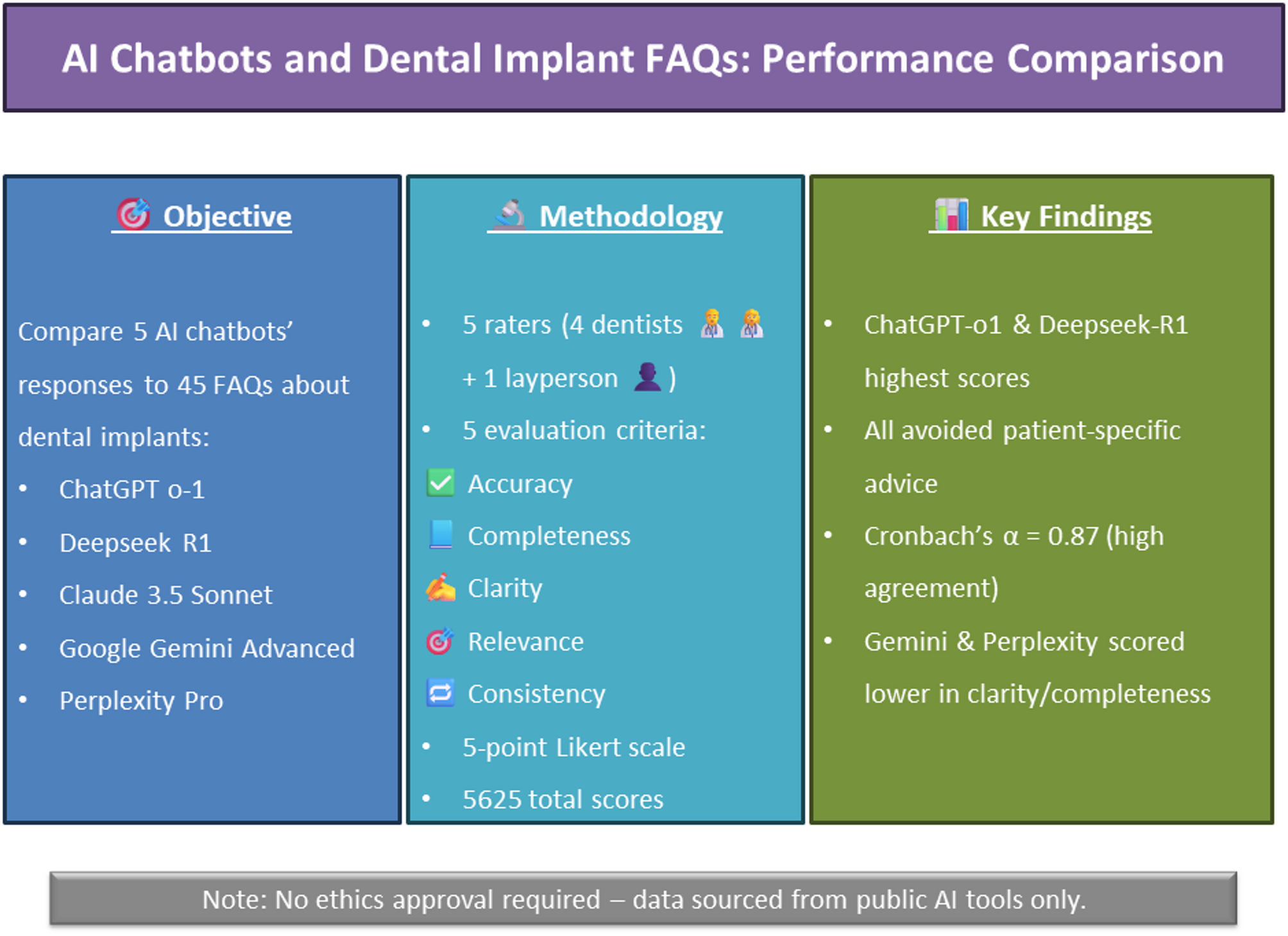The image size is (1288, 936).
Task: Click the Perplexity Pro list item
Action: pos(141,701)
